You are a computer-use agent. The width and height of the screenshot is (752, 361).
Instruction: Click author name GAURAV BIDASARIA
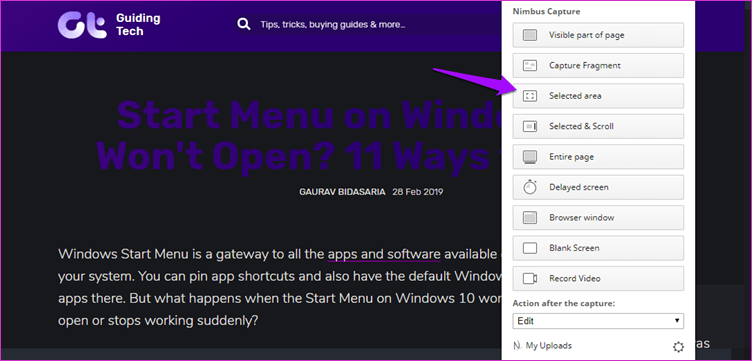[x=342, y=192]
